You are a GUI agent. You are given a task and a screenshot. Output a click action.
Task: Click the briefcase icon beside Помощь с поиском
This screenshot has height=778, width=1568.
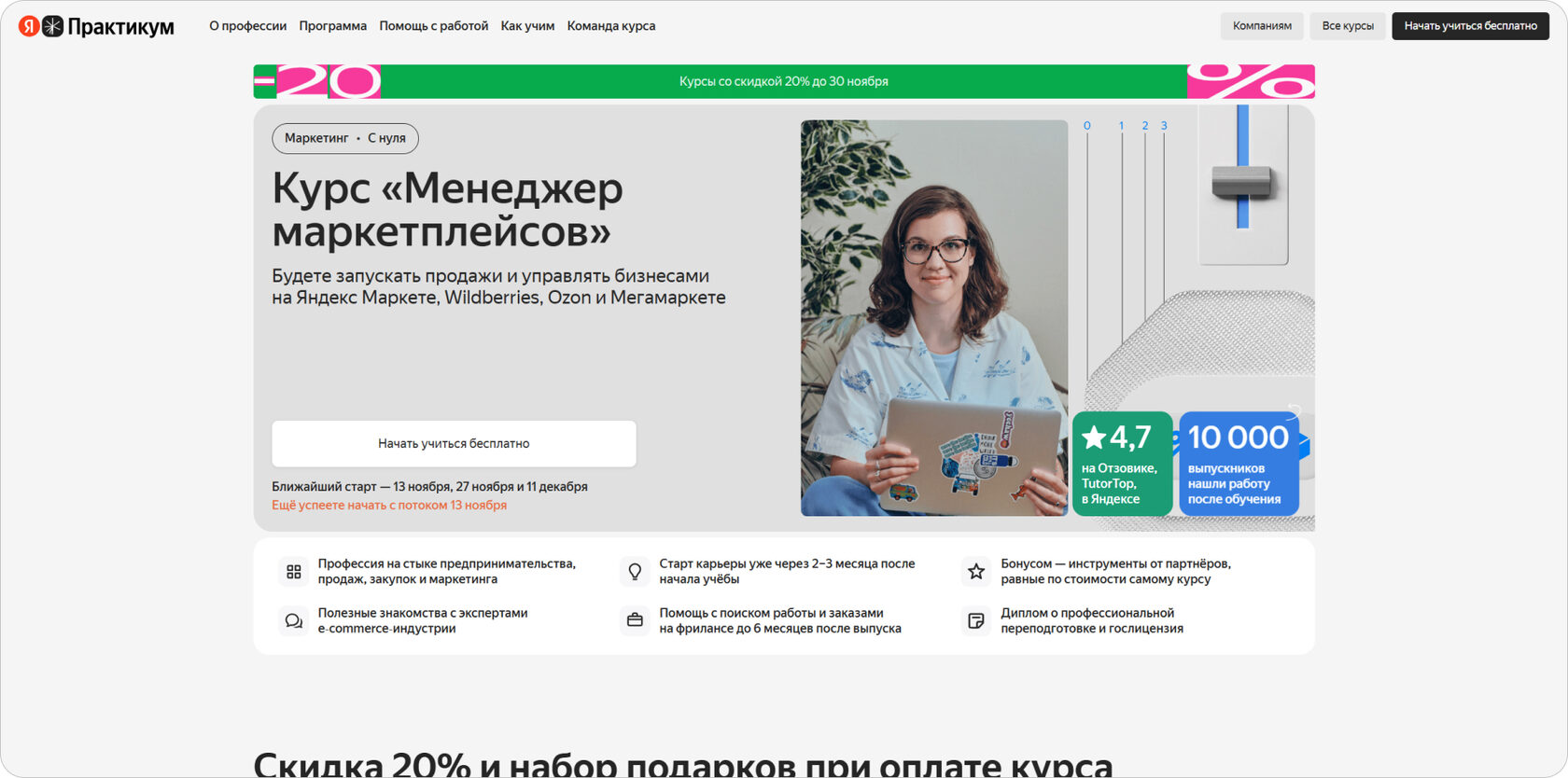click(635, 620)
